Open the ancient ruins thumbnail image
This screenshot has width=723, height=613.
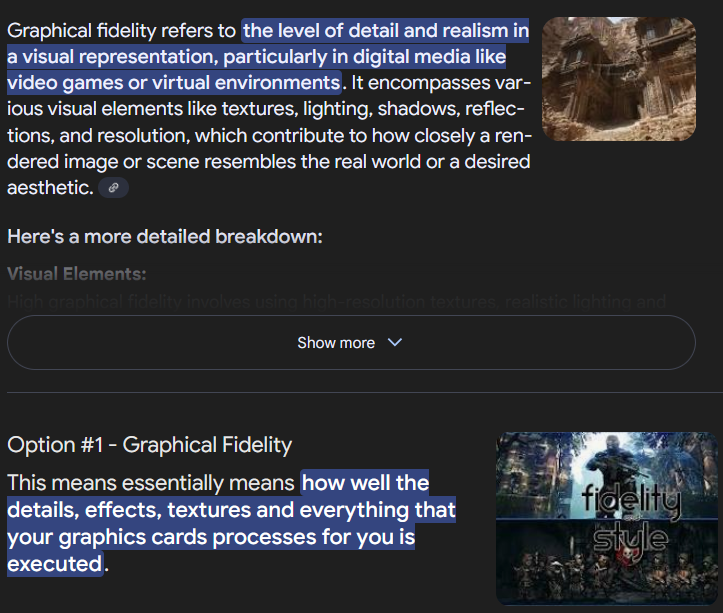tap(618, 79)
